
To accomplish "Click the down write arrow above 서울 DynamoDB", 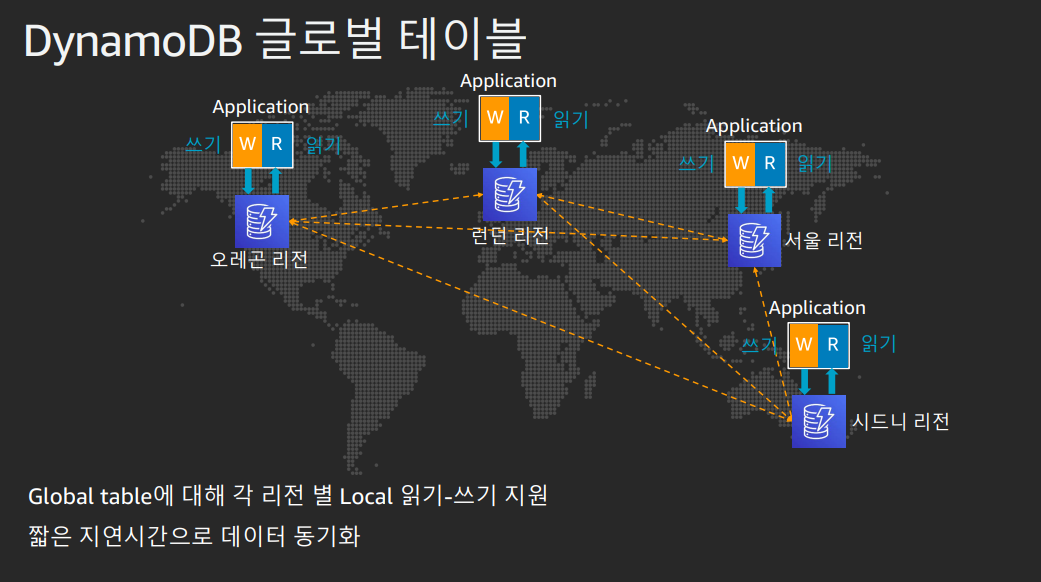I will coord(742,200).
